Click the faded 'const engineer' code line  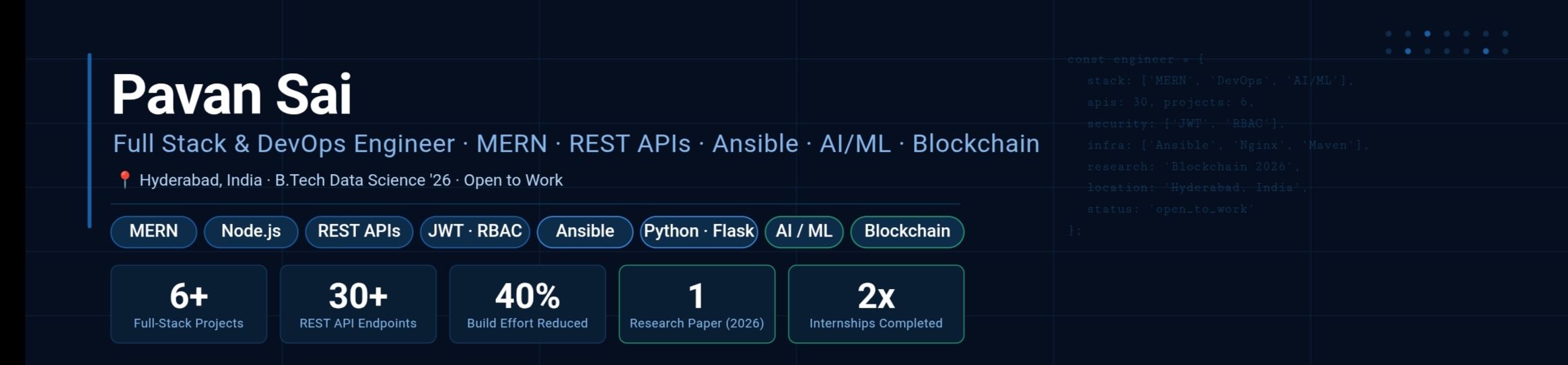[1135, 59]
